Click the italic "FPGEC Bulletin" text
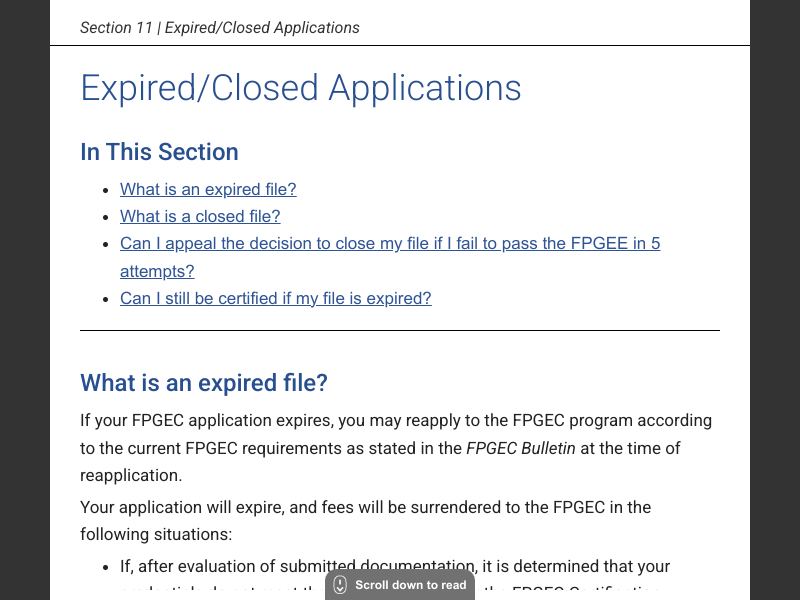 click(520, 448)
